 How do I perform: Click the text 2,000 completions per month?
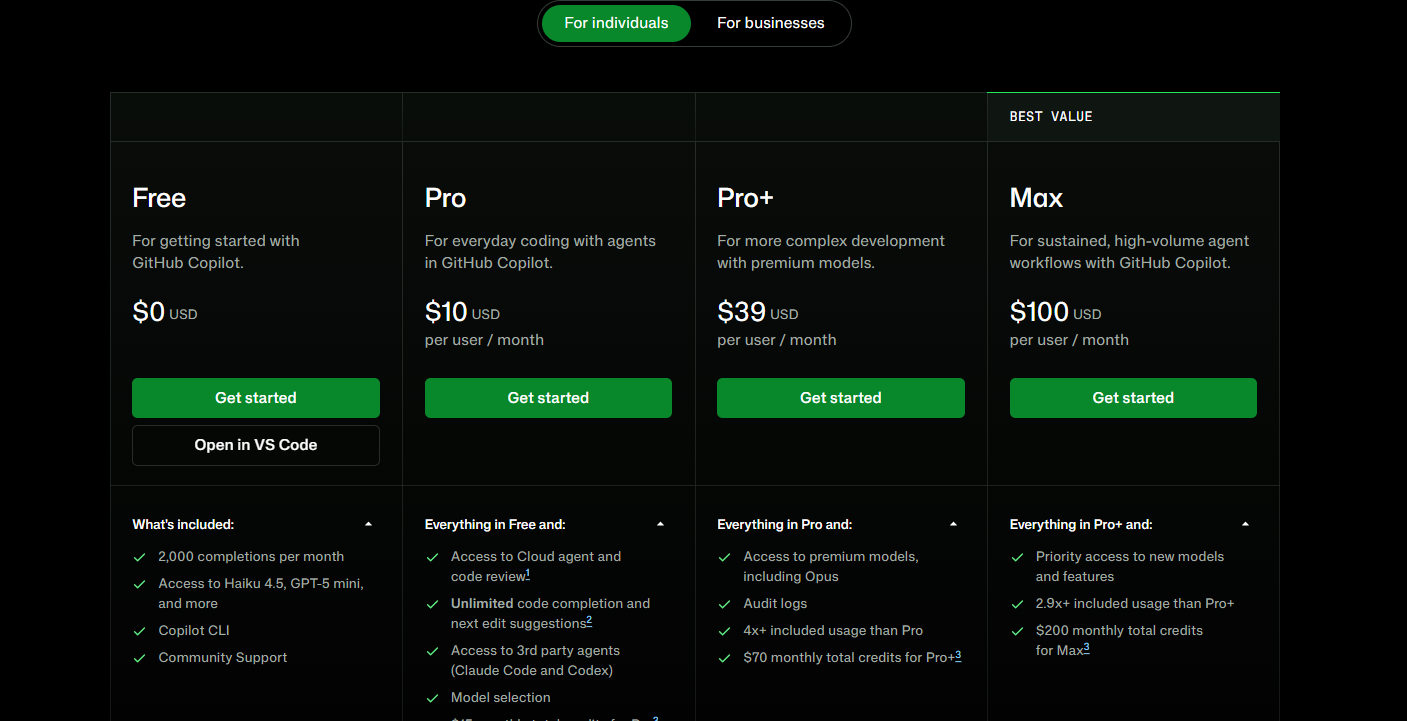pyautogui.click(x=251, y=557)
